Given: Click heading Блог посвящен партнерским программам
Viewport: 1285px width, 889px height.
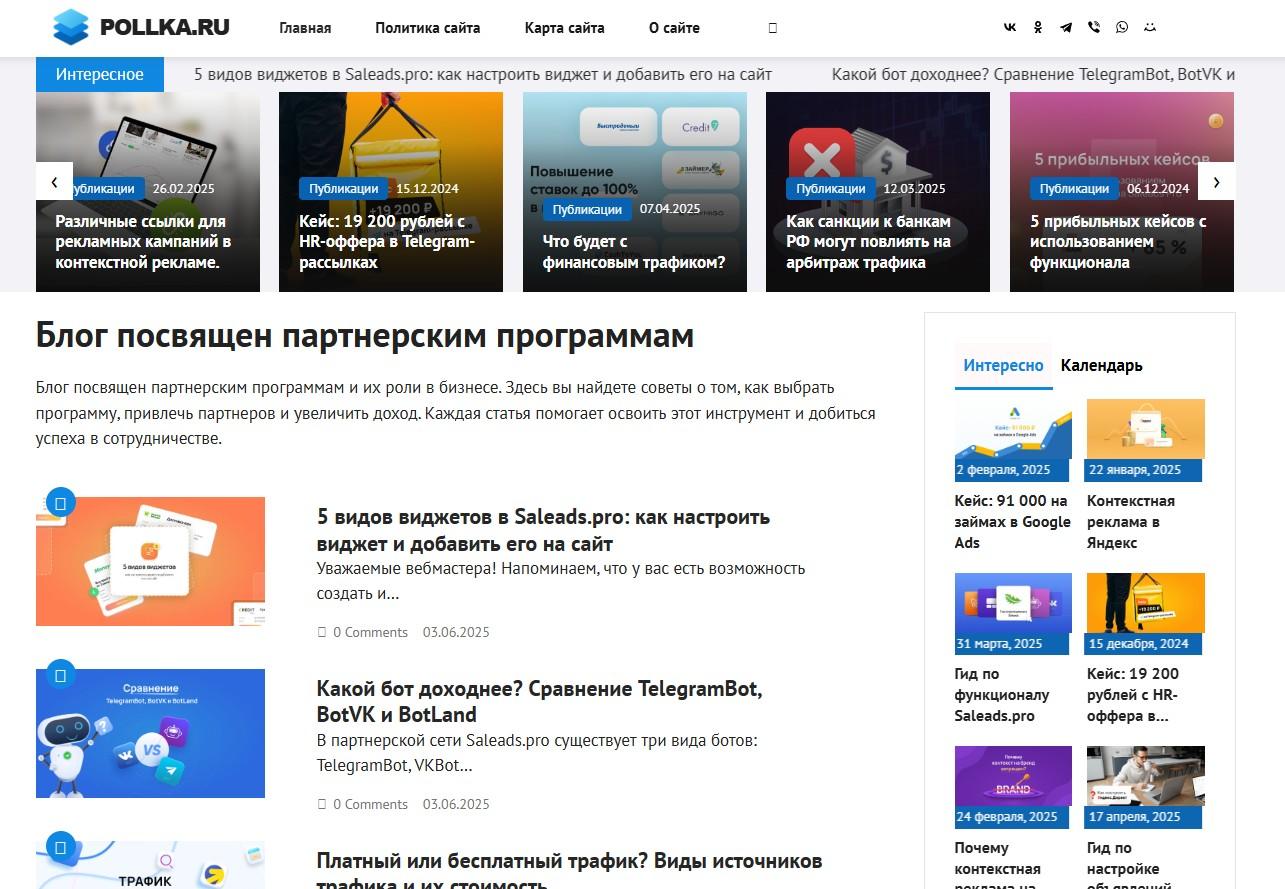Looking at the screenshot, I should (x=365, y=336).
